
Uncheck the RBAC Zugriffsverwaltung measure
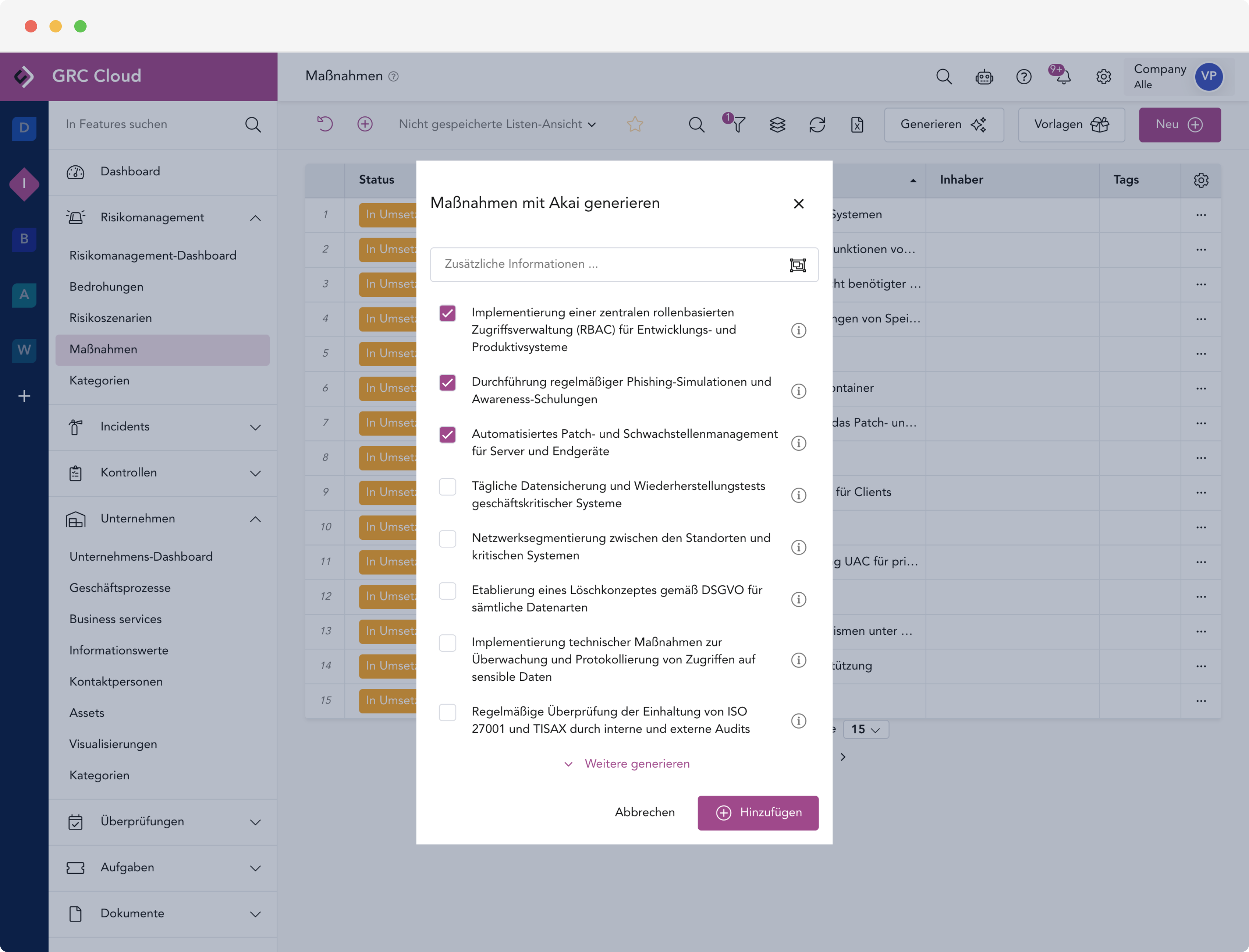pos(447,313)
